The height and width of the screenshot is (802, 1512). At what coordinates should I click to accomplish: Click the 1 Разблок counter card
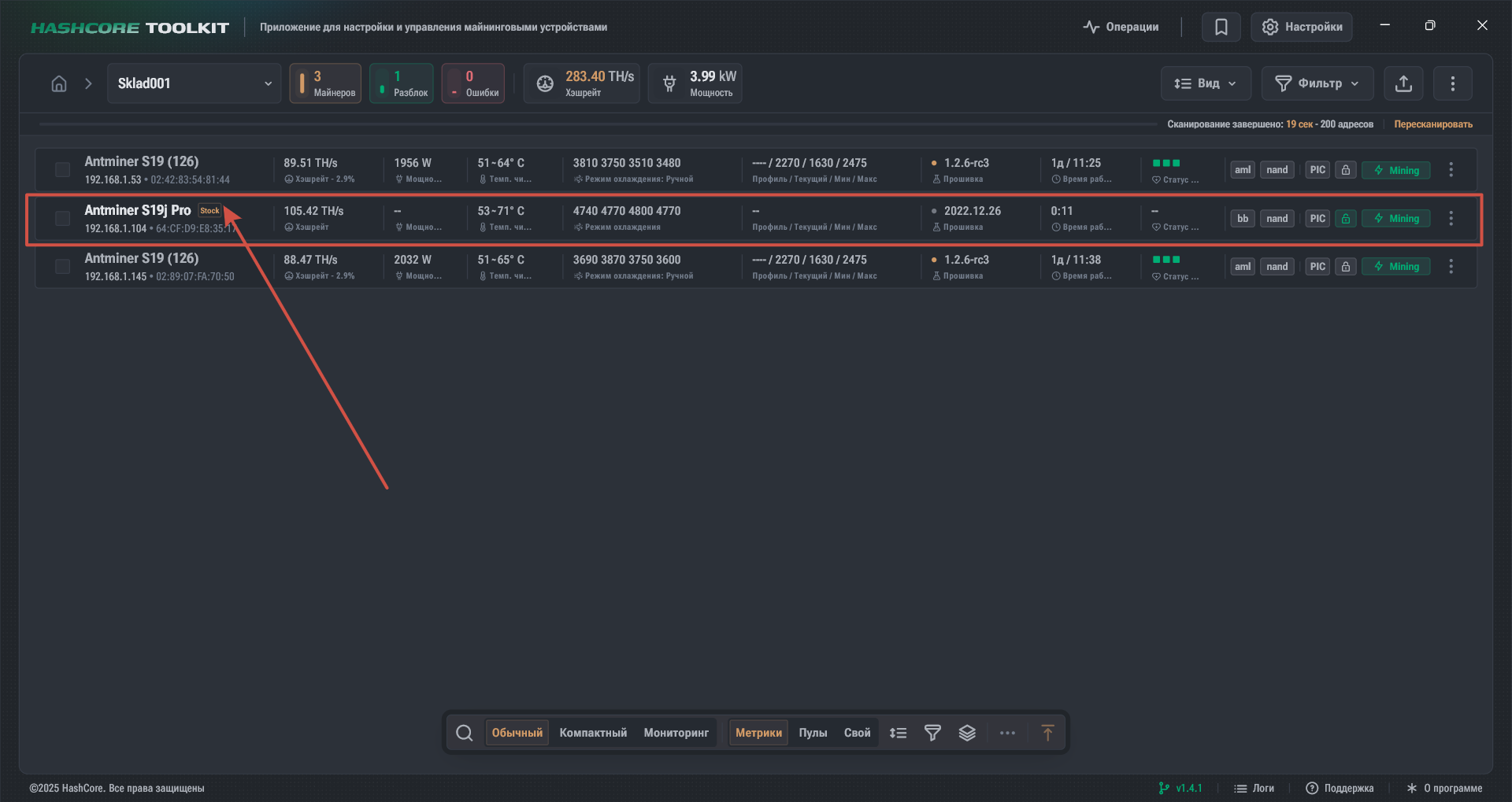(x=402, y=83)
